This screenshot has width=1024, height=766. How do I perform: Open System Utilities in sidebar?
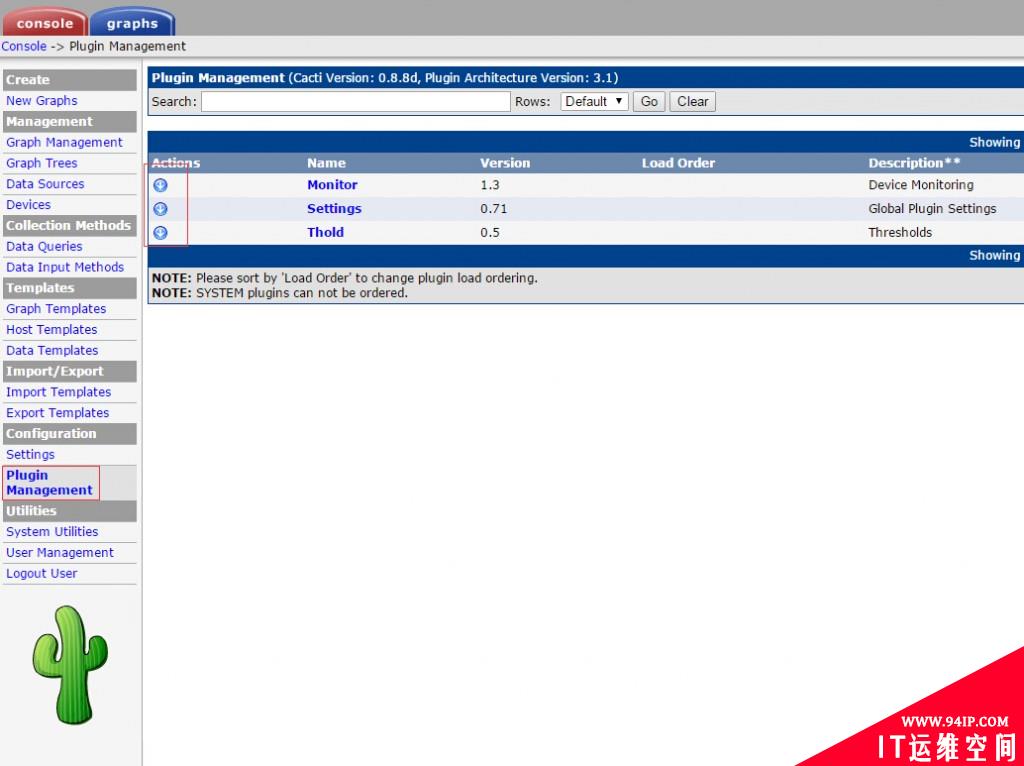(52, 532)
